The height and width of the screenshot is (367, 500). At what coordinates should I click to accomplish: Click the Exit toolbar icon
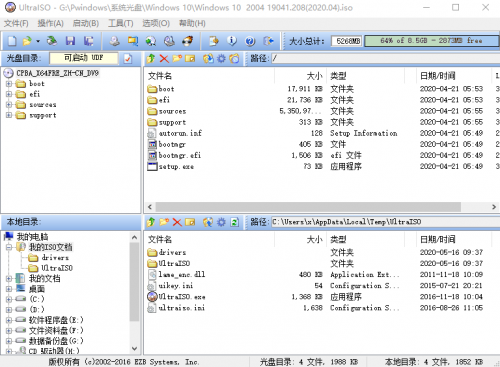(268, 41)
